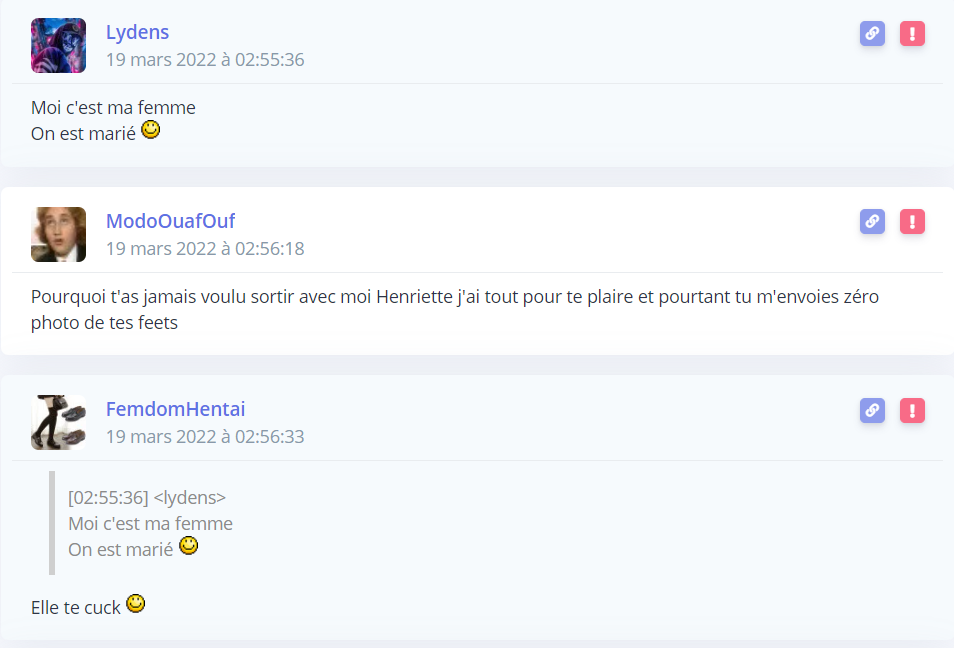
Task: Click the quoted header [02:55:36] <lydens>
Action: pyautogui.click(x=147, y=498)
